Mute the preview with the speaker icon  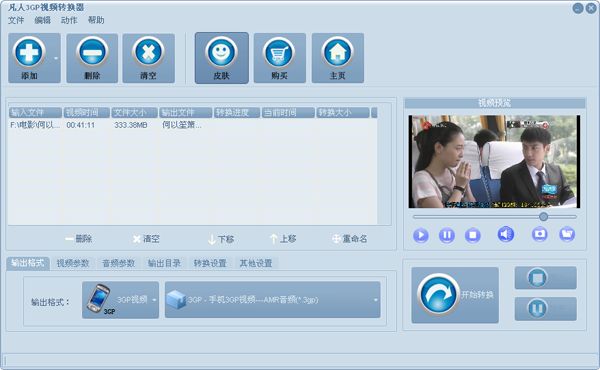505,234
